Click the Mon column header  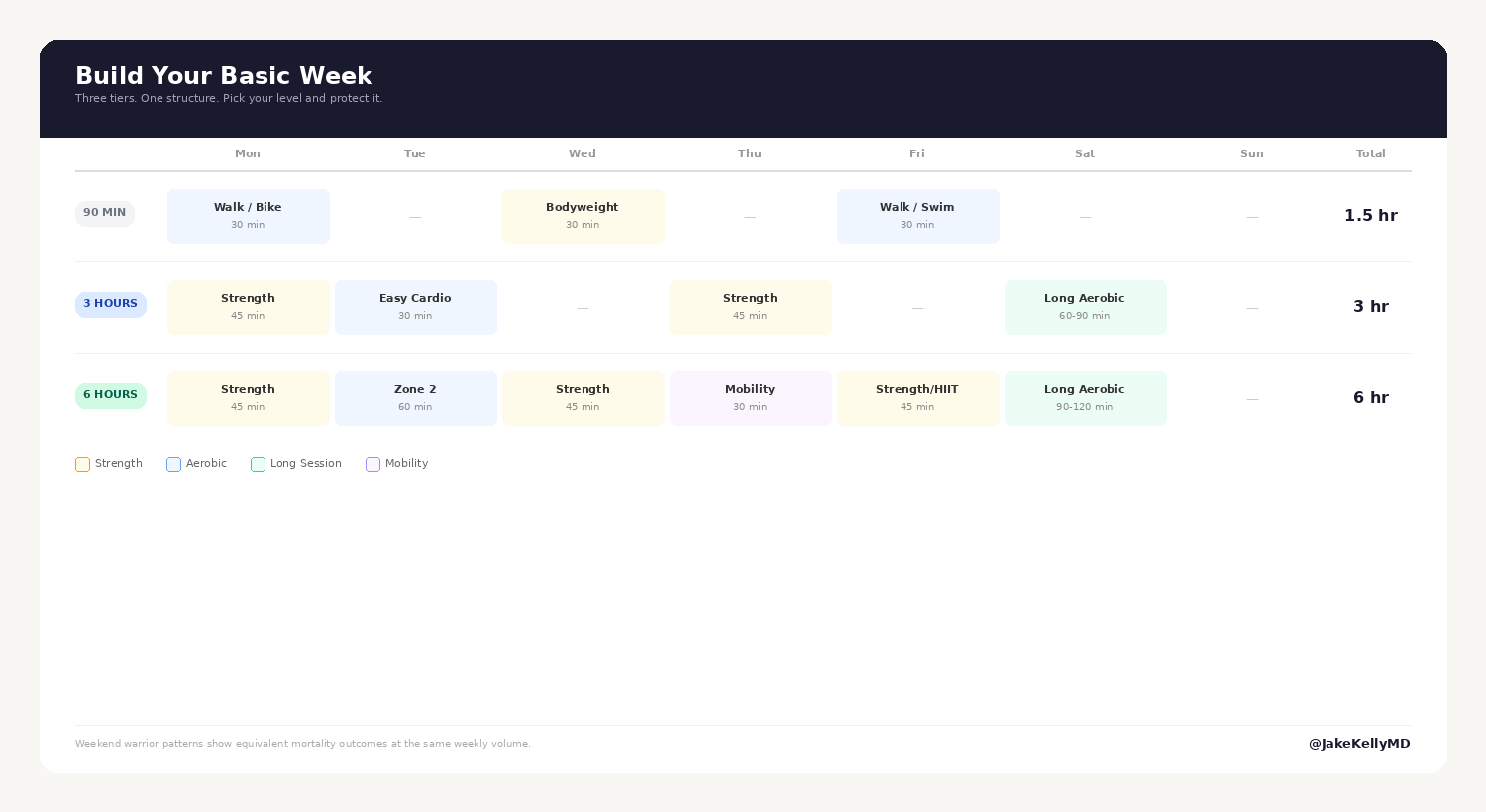pyautogui.click(x=248, y=153)
